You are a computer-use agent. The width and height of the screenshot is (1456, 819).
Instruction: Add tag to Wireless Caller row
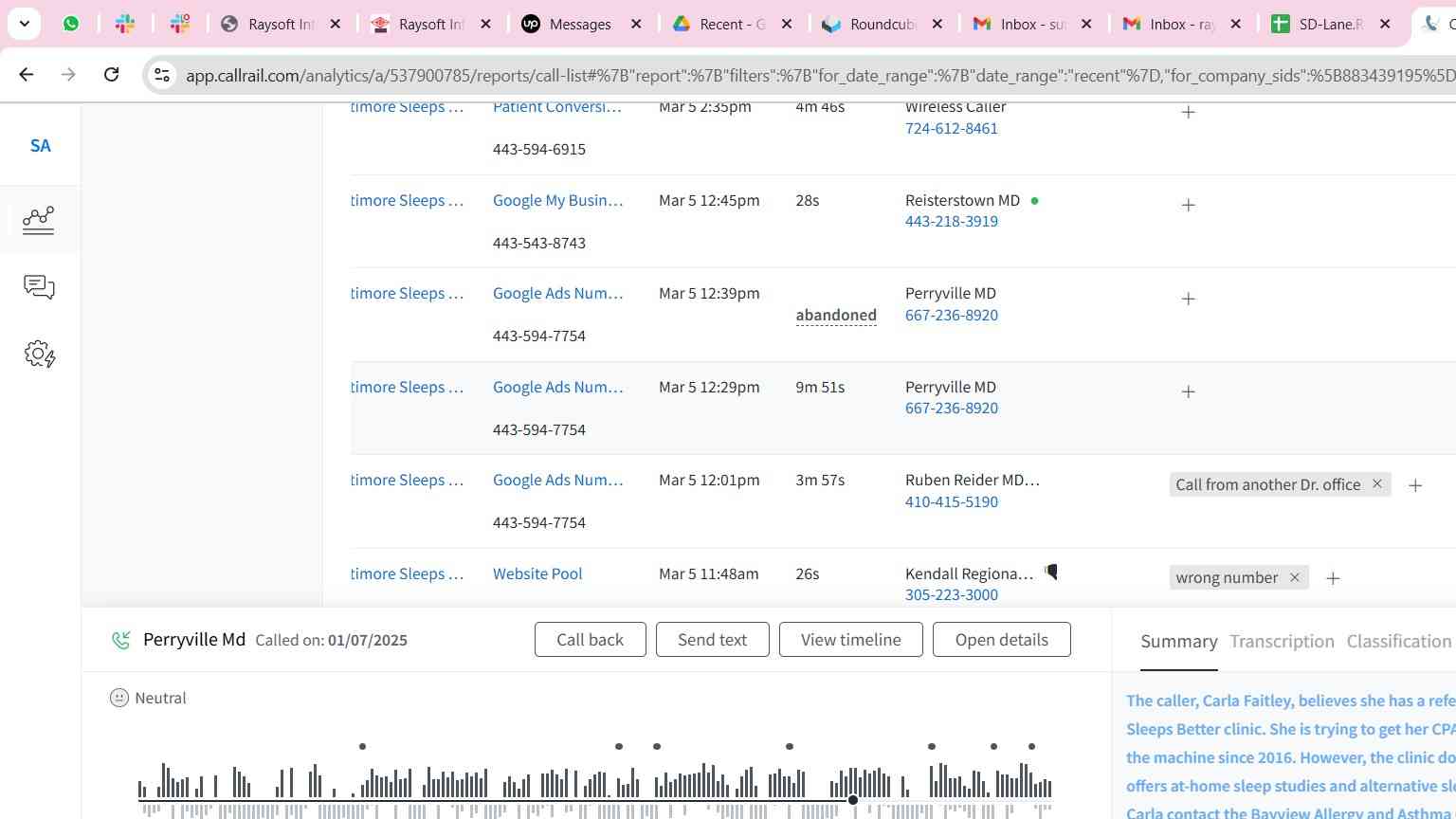click(1188, 112)
